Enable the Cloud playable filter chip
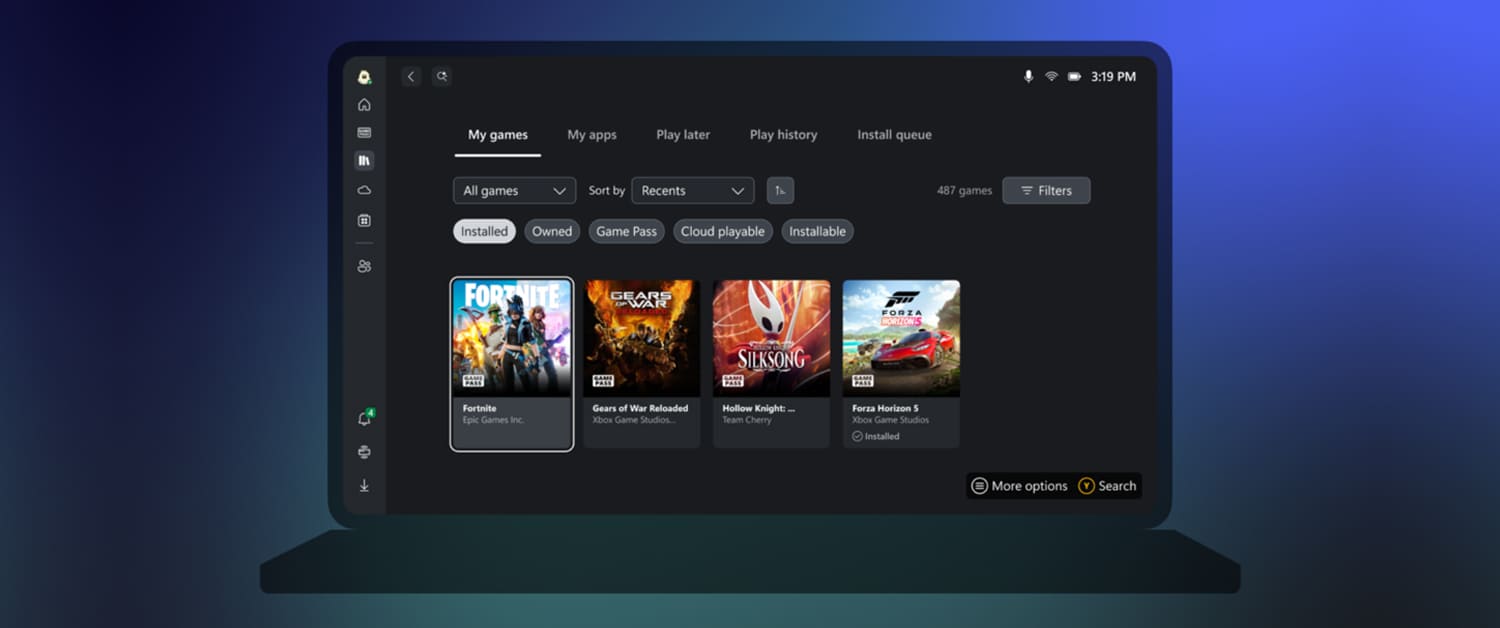 coord(722,231)
